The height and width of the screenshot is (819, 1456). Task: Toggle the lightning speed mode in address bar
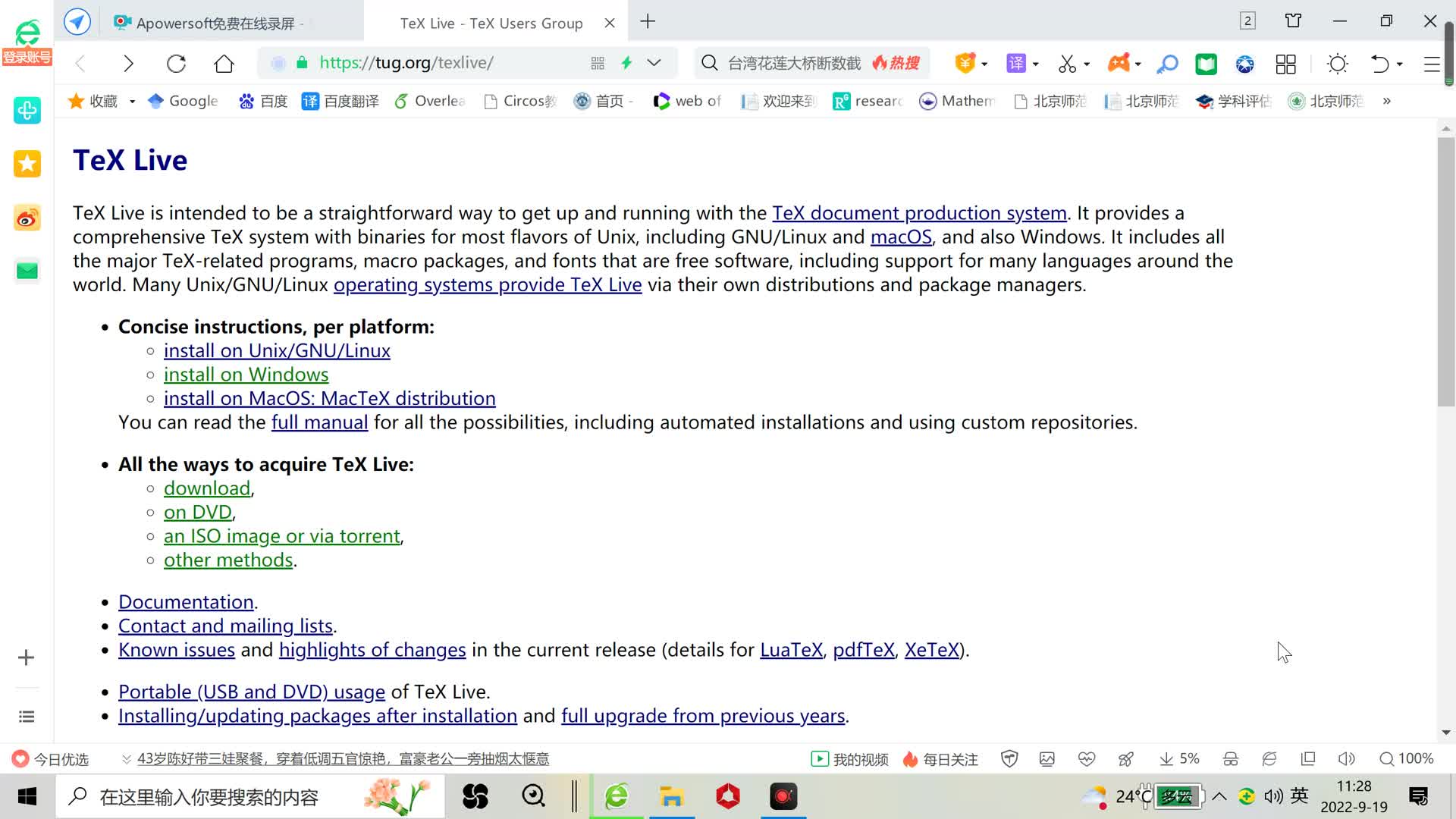(626, 63)
